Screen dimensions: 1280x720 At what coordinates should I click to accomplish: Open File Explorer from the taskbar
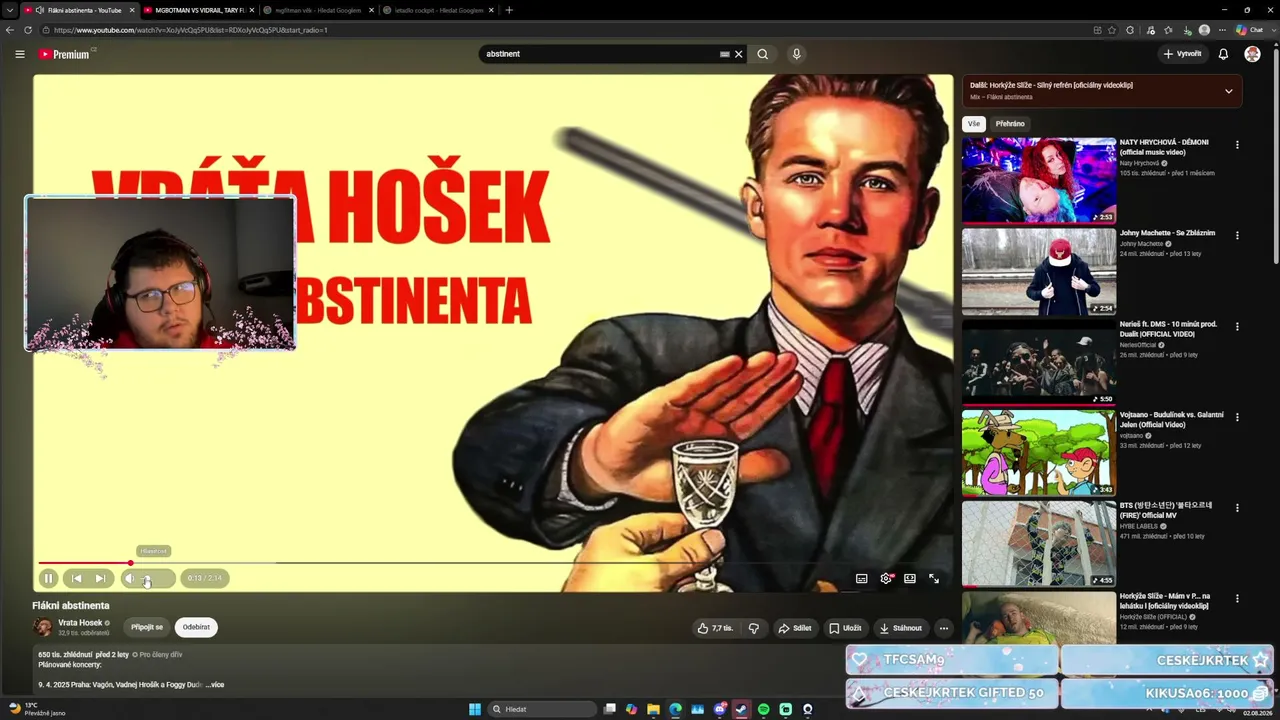653,709
